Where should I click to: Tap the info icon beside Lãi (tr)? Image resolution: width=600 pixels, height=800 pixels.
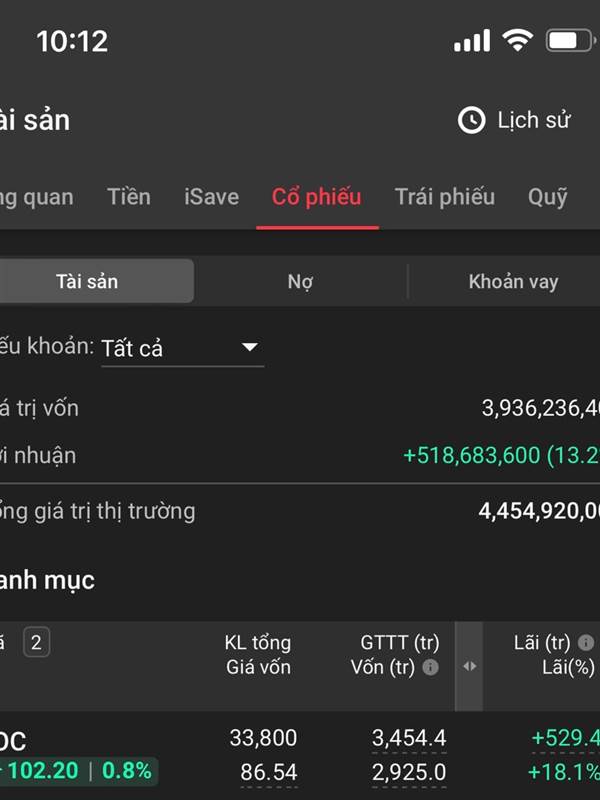(585, 642)
